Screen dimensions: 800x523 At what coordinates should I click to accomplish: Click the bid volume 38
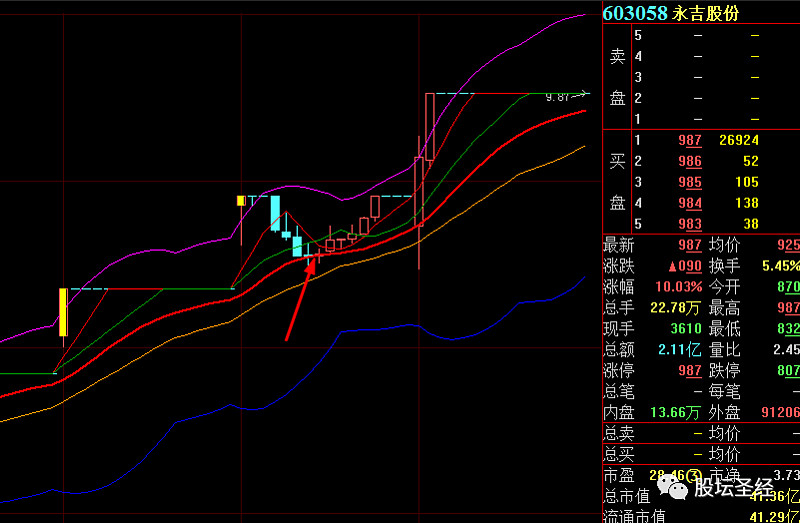(x=751, y=224)
